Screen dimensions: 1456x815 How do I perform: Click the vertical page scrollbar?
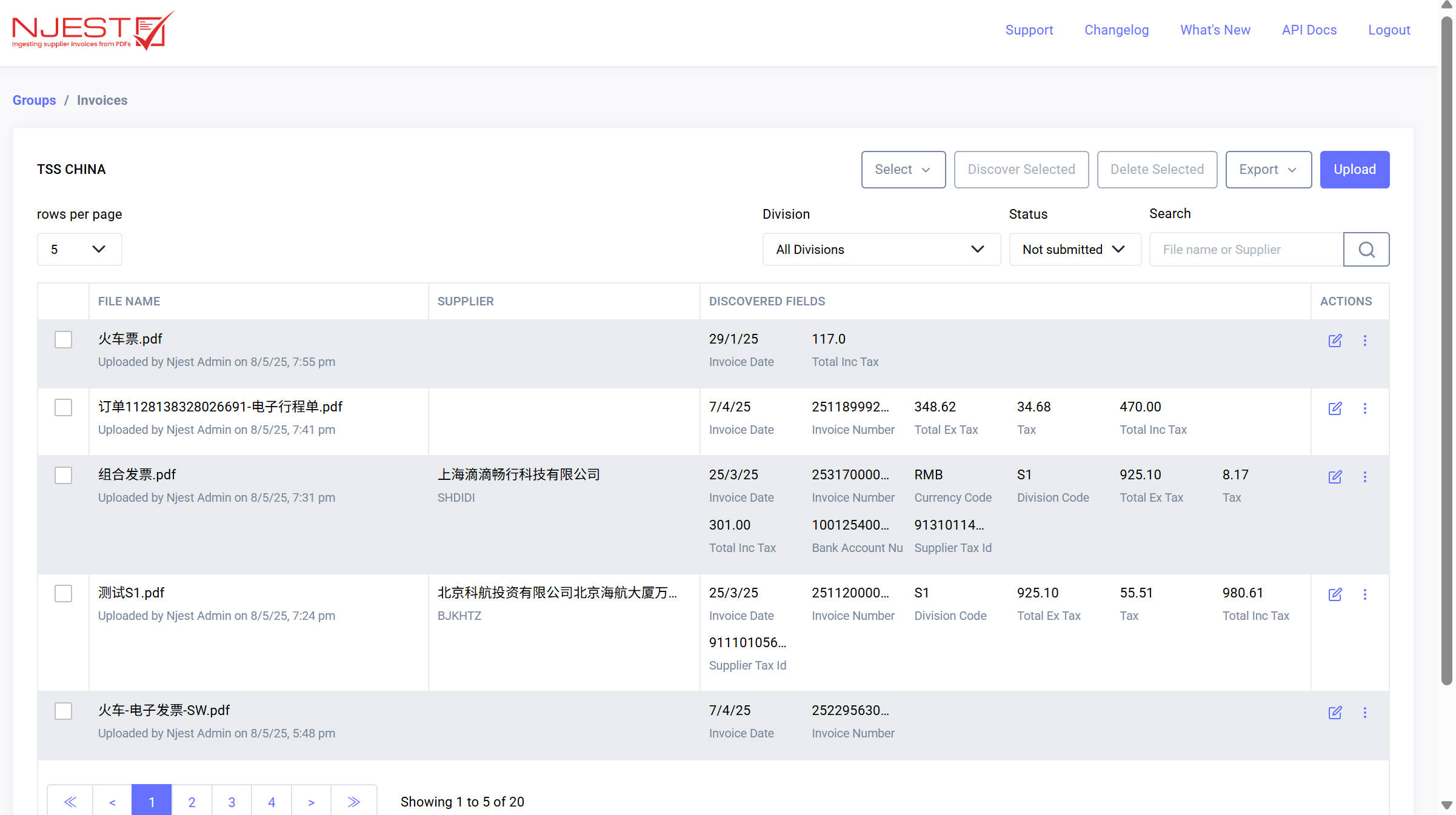coord(1446,351)
